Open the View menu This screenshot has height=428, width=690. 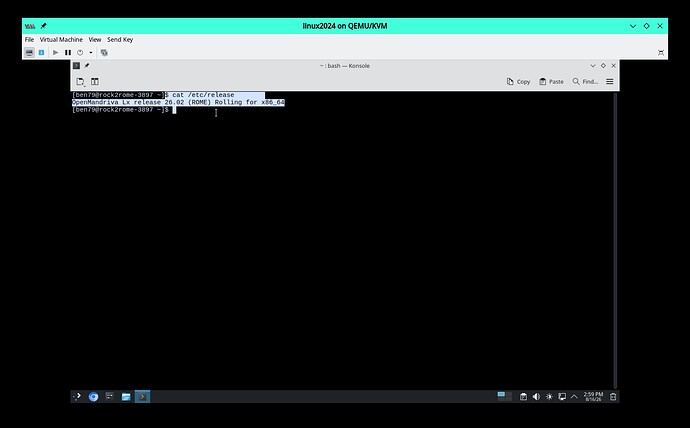(95, 40)
